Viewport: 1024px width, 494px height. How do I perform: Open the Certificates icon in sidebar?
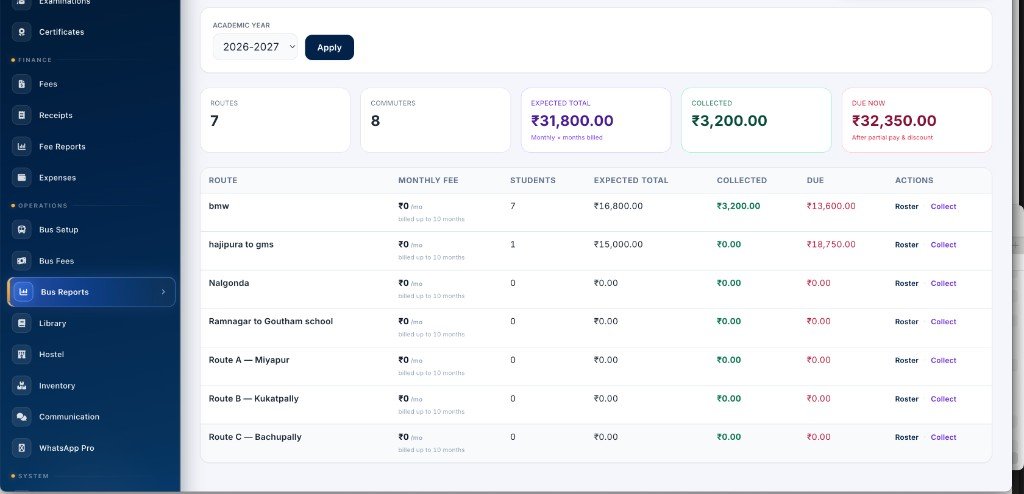22,32
